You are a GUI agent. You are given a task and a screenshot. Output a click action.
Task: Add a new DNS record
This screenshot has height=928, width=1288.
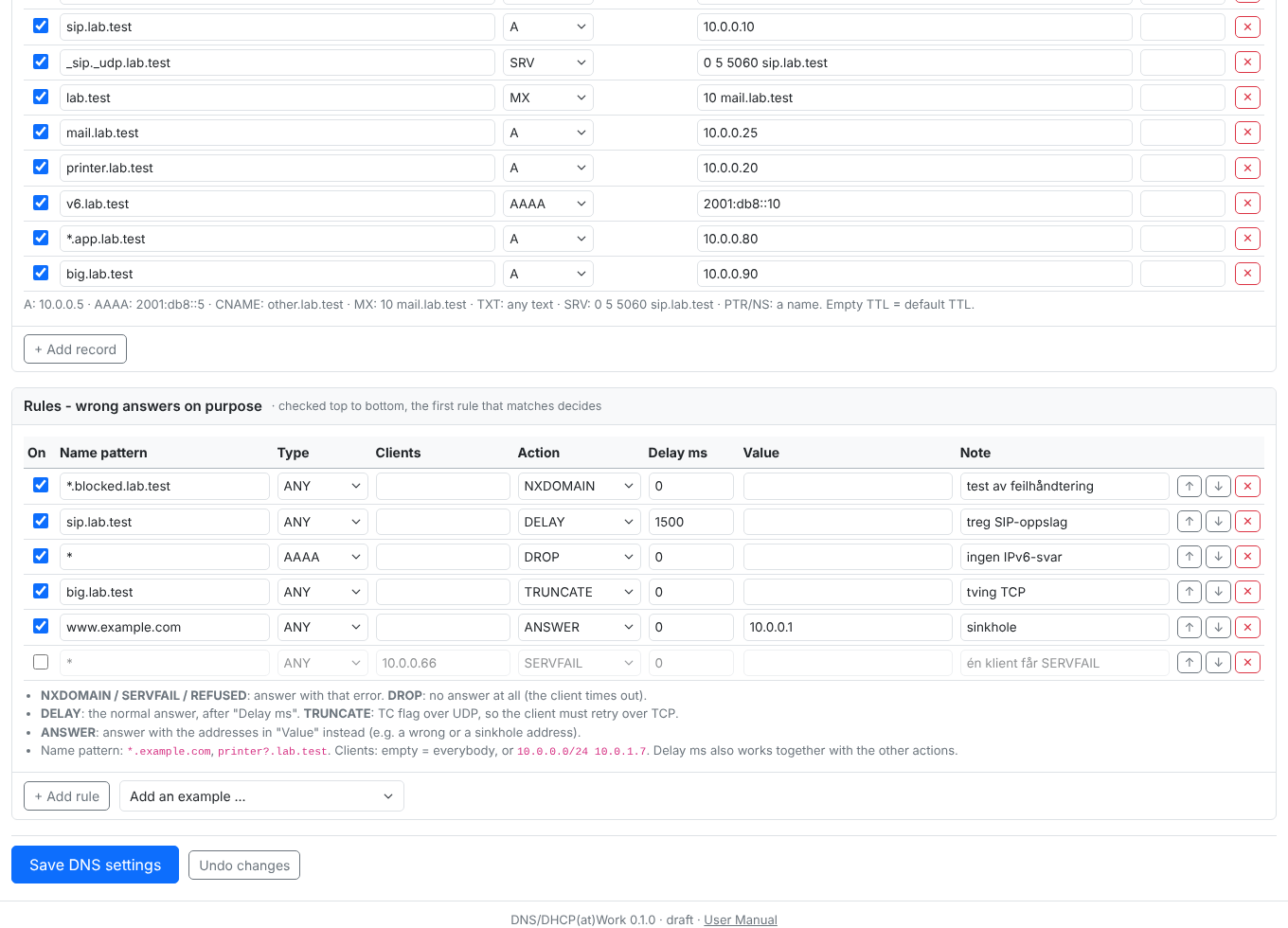pyautogui.click(x=75, y=349)
